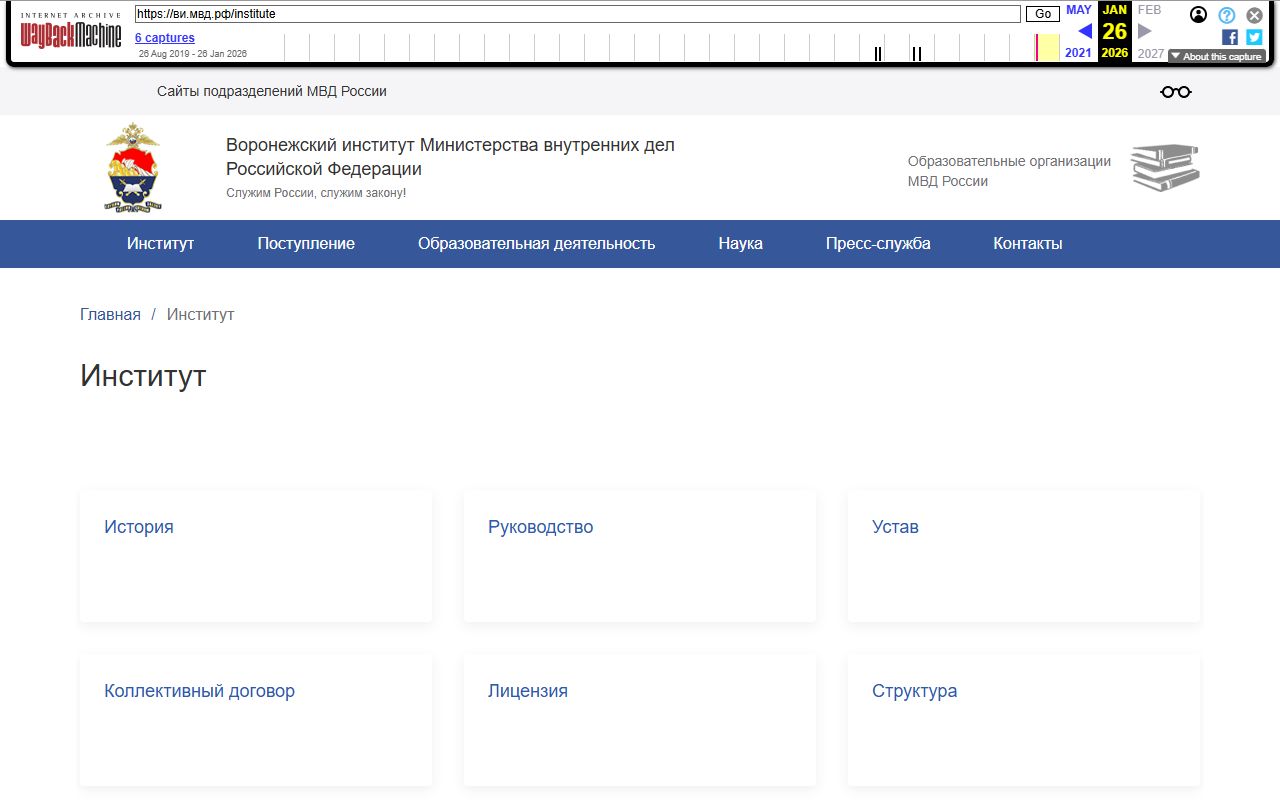Screen dimensions: 1280x800
Task: Open the Wayback help question-mark icon
Action: [x=1227, y=15]
